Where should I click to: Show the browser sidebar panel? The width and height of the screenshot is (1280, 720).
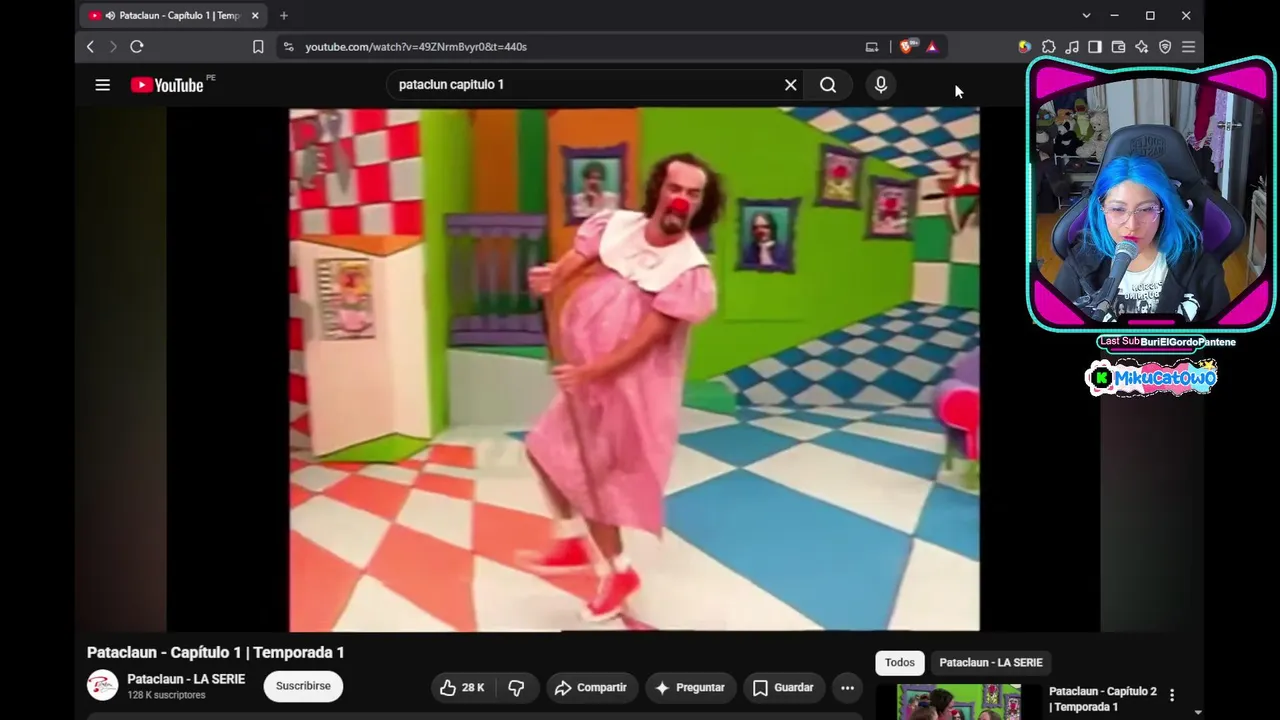[x=1095, y=47]
